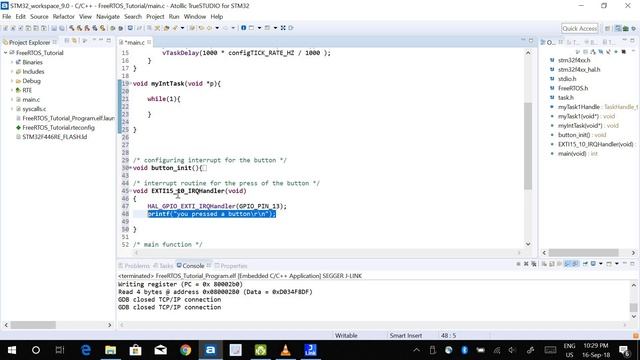Open Console display selected dropdown
The height and width of the screenshot is (360, 640).
click(x=601, y=264)
